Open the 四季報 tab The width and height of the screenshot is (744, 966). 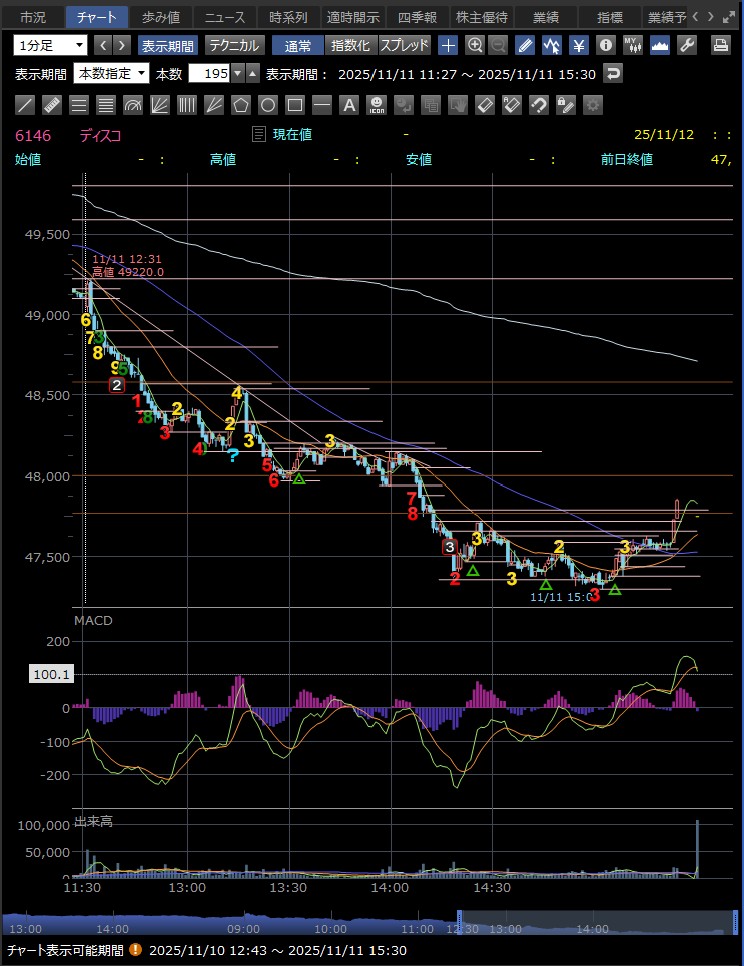[x=416, y=17]
